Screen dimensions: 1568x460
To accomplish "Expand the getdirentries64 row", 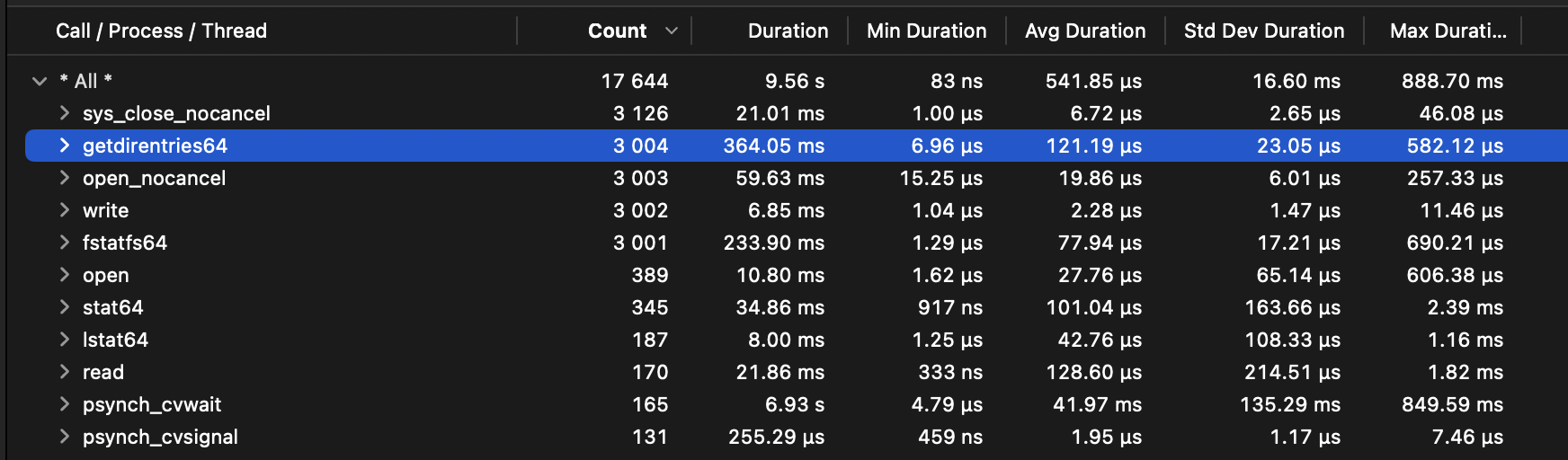I will coord(64,146).
